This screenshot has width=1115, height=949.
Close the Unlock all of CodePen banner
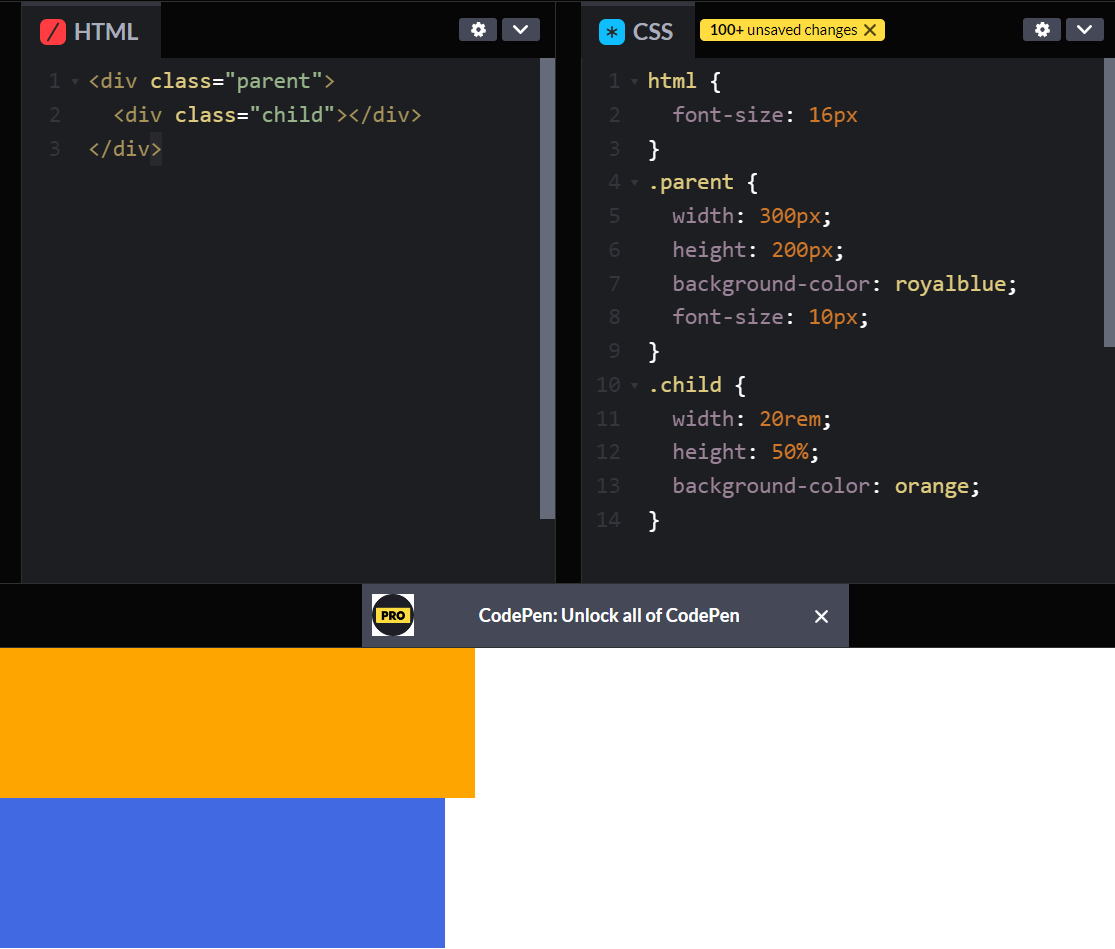click(x=821, y=616)
